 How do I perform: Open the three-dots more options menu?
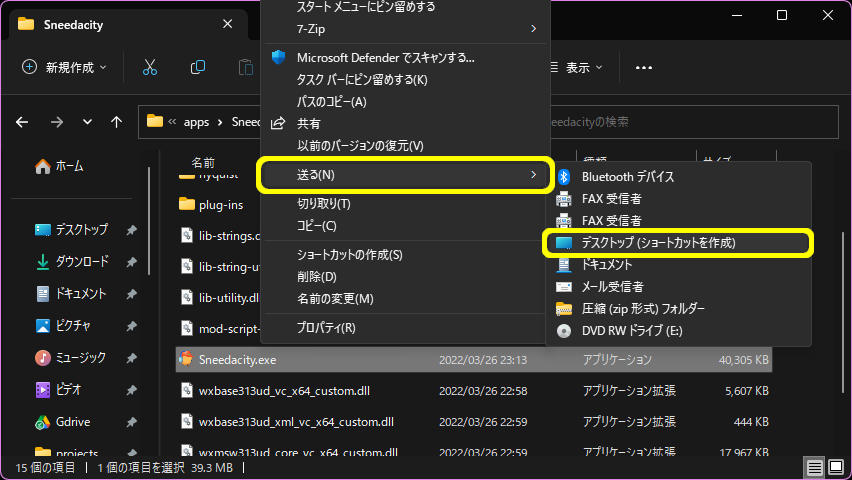click(643, 67)
